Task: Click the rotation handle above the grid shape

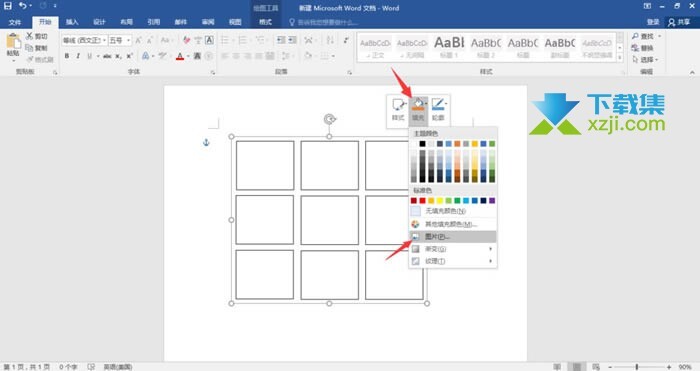Action: point(329,119)
